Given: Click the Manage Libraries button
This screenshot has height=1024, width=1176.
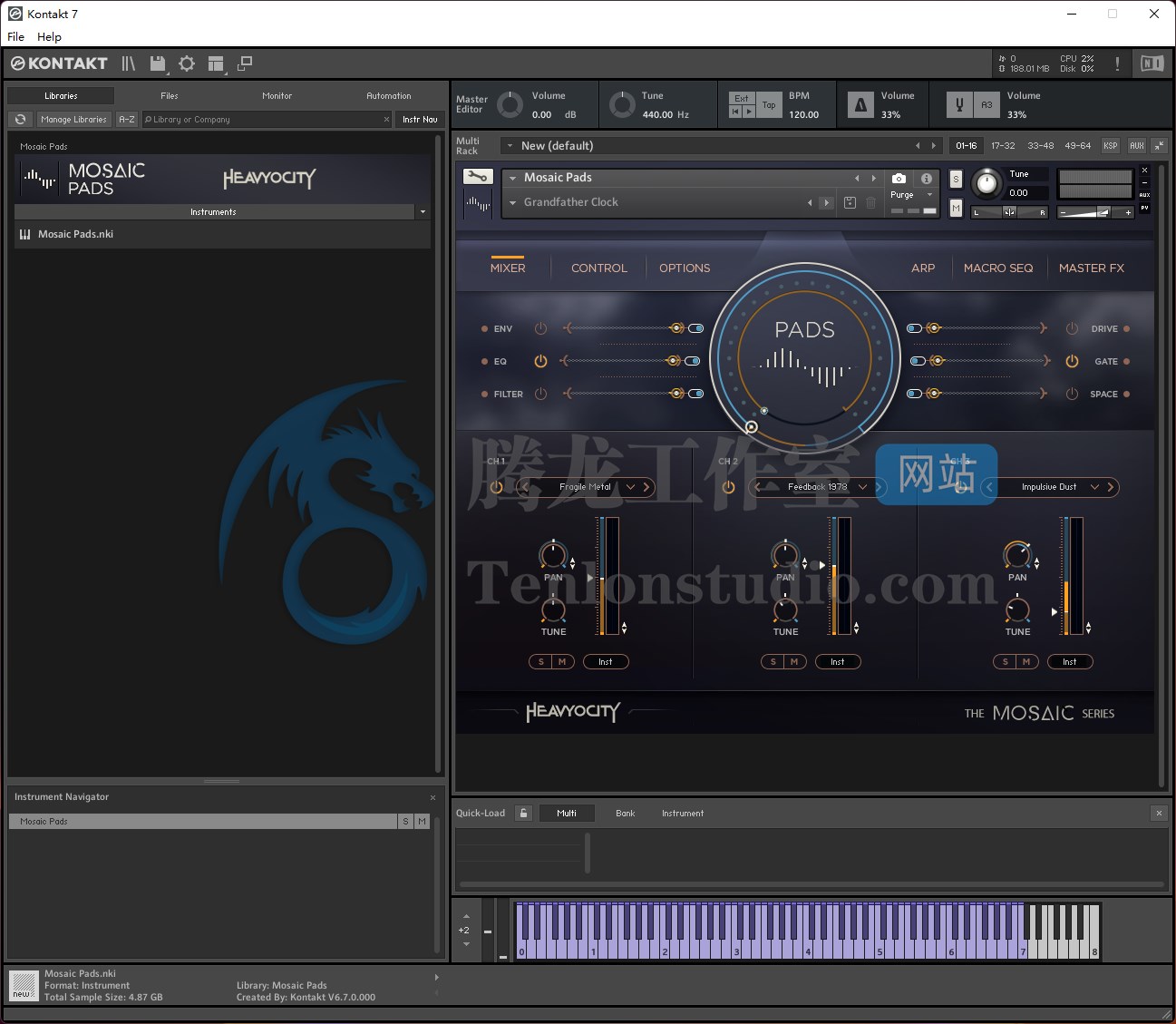Looking at the screenshot, I should click(73, 120).
